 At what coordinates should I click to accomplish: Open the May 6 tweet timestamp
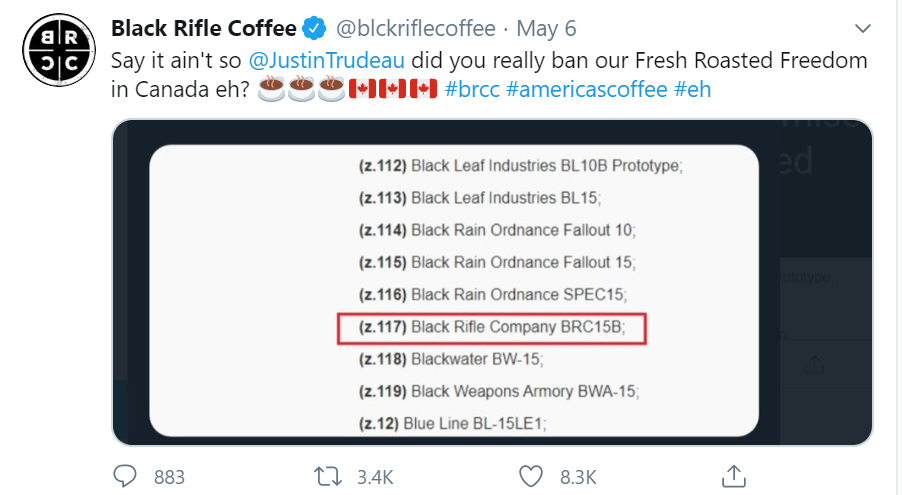click(546, 28)
